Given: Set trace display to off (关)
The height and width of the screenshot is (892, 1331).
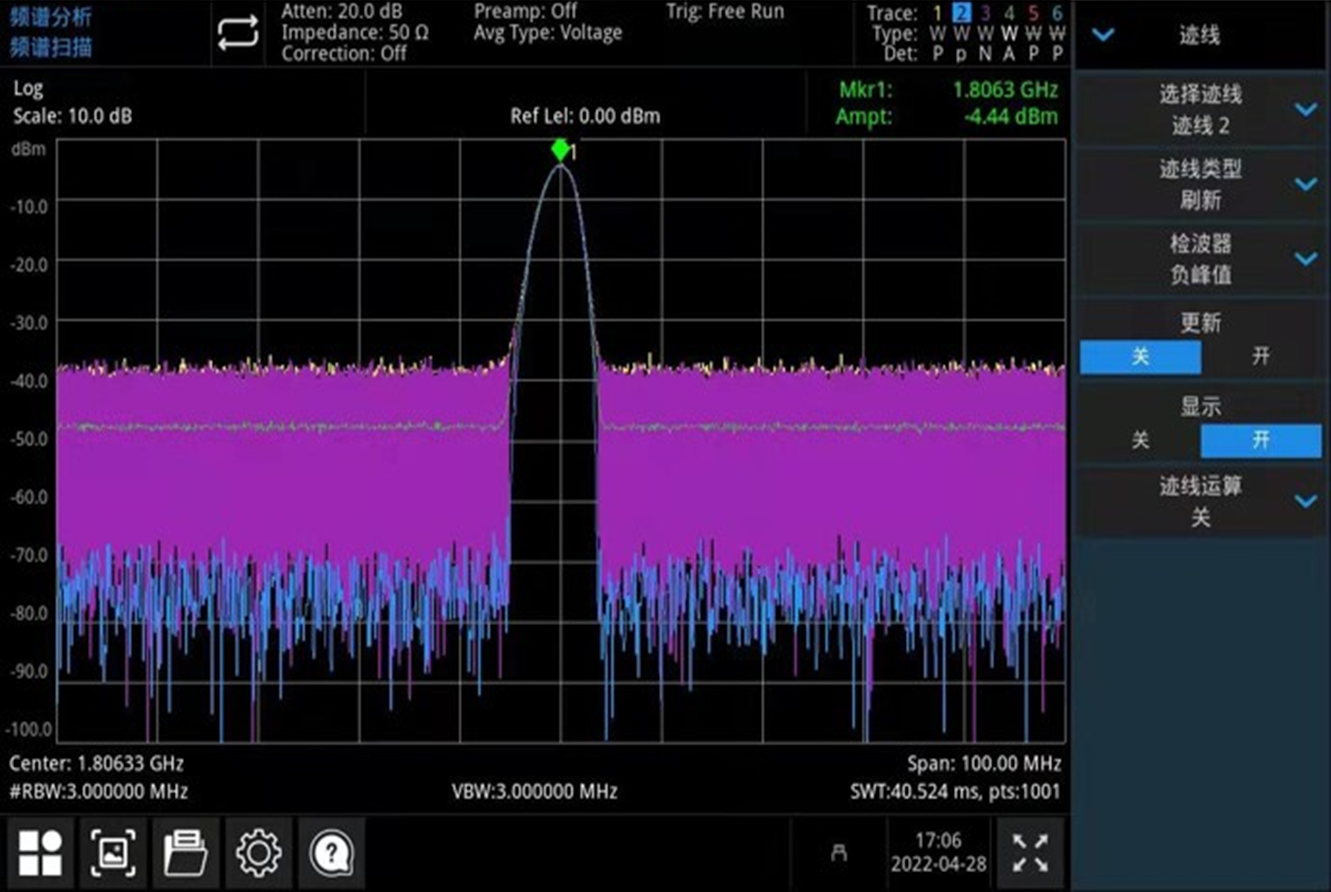Looking at the screenshot, I should click(1140, 441).
